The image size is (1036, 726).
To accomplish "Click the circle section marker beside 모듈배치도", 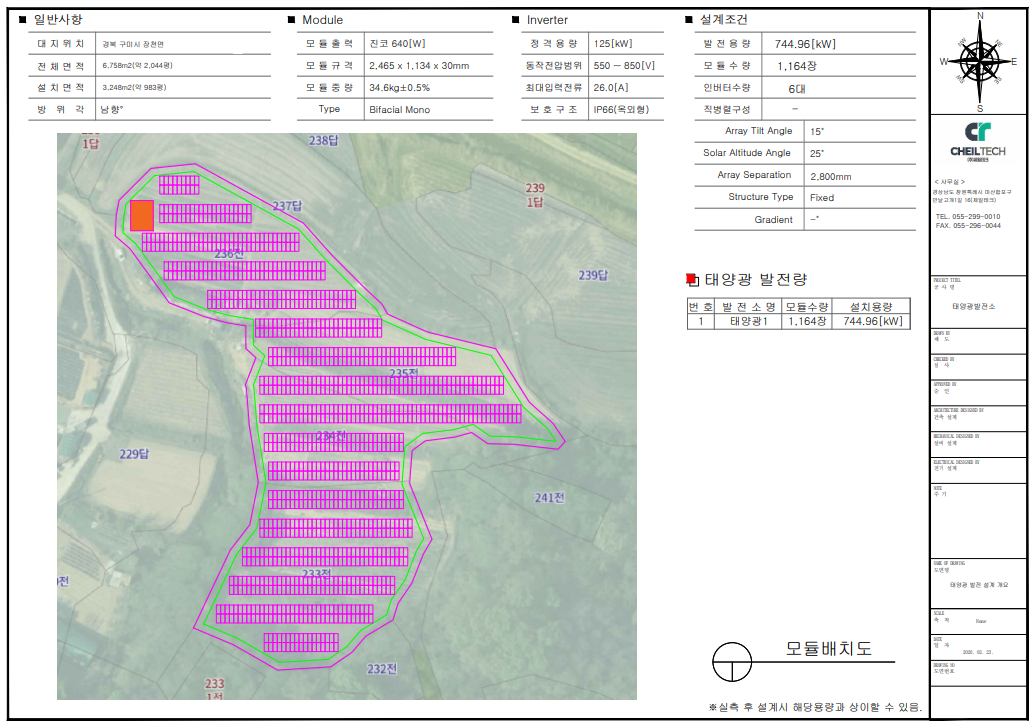I will pos(732,661).
